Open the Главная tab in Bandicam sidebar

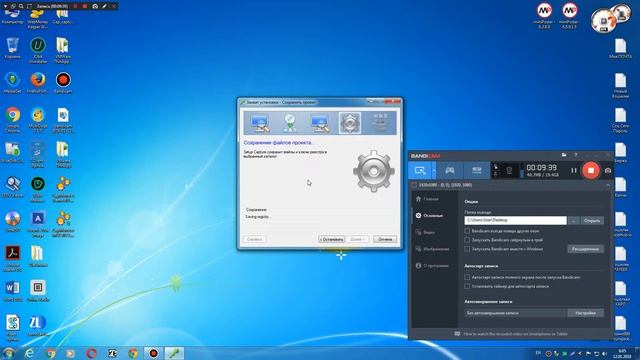point(427,199)
